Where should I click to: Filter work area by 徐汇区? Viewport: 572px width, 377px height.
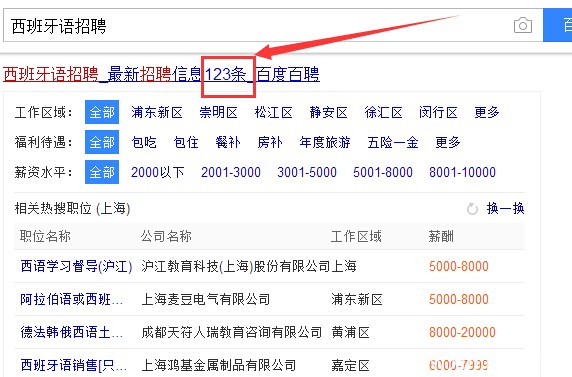(383, 112)
